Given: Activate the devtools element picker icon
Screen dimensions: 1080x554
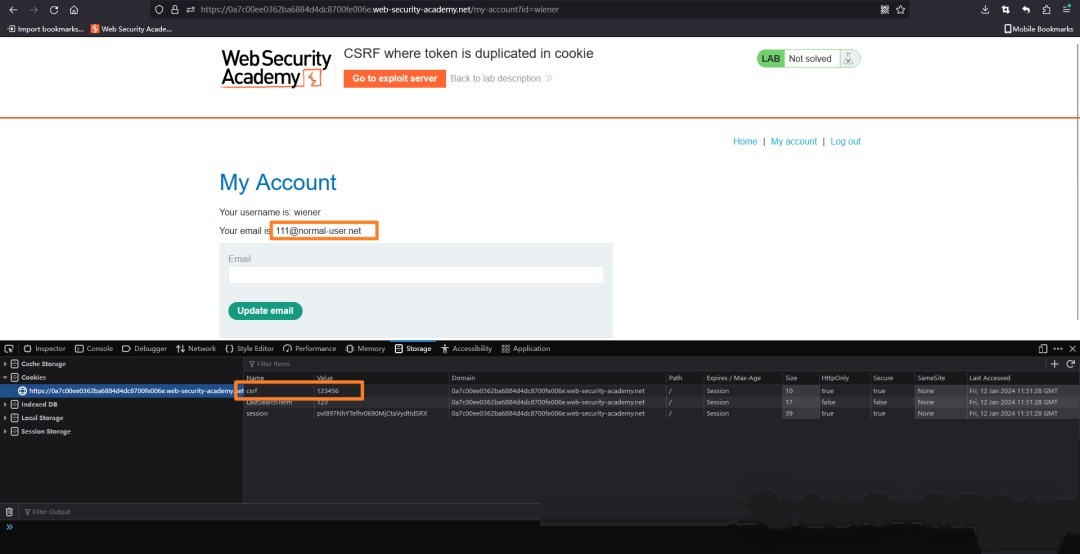Looking at the screenshot, I should (9, 349).
